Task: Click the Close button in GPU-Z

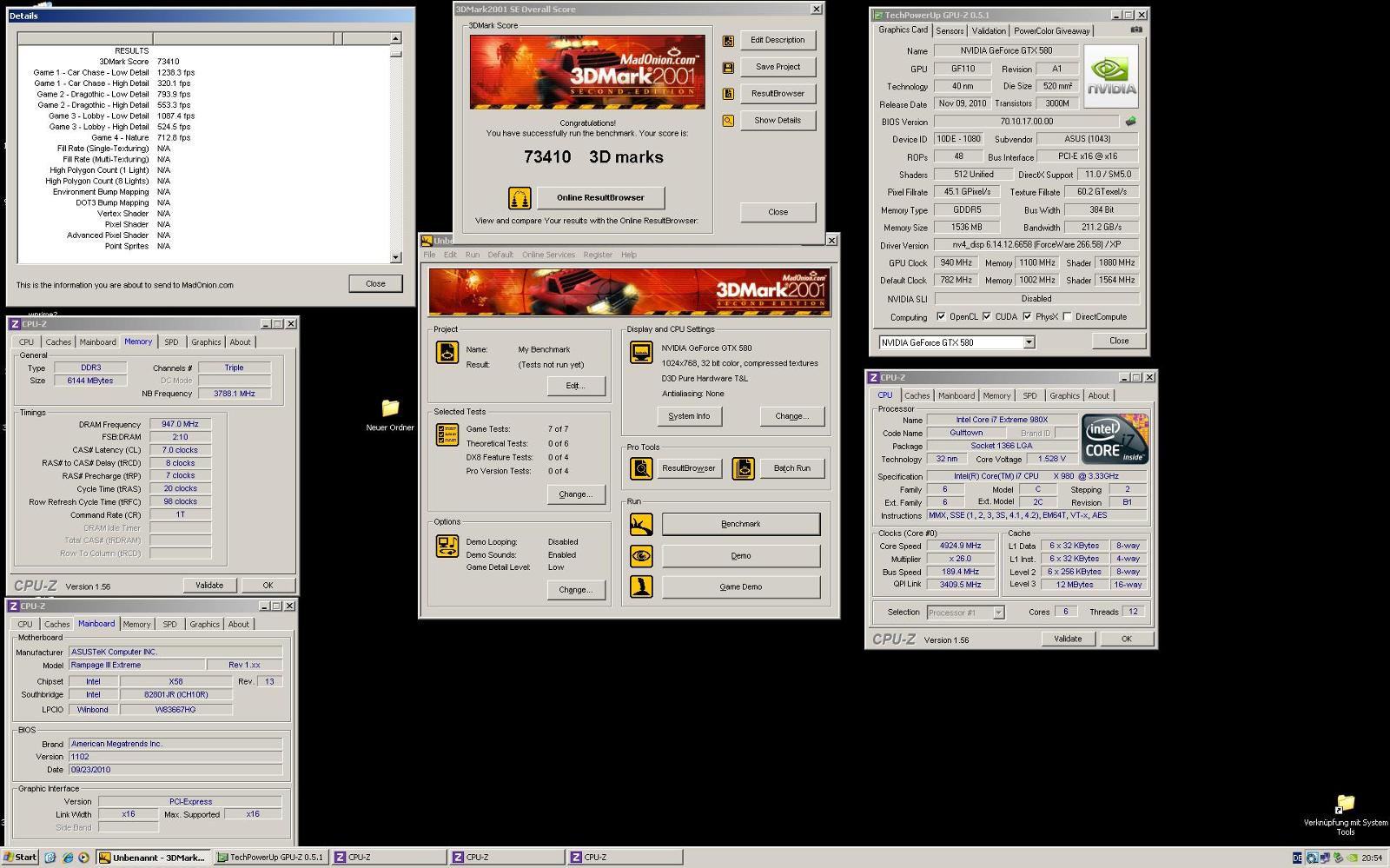Action: tap(1119, 341)
